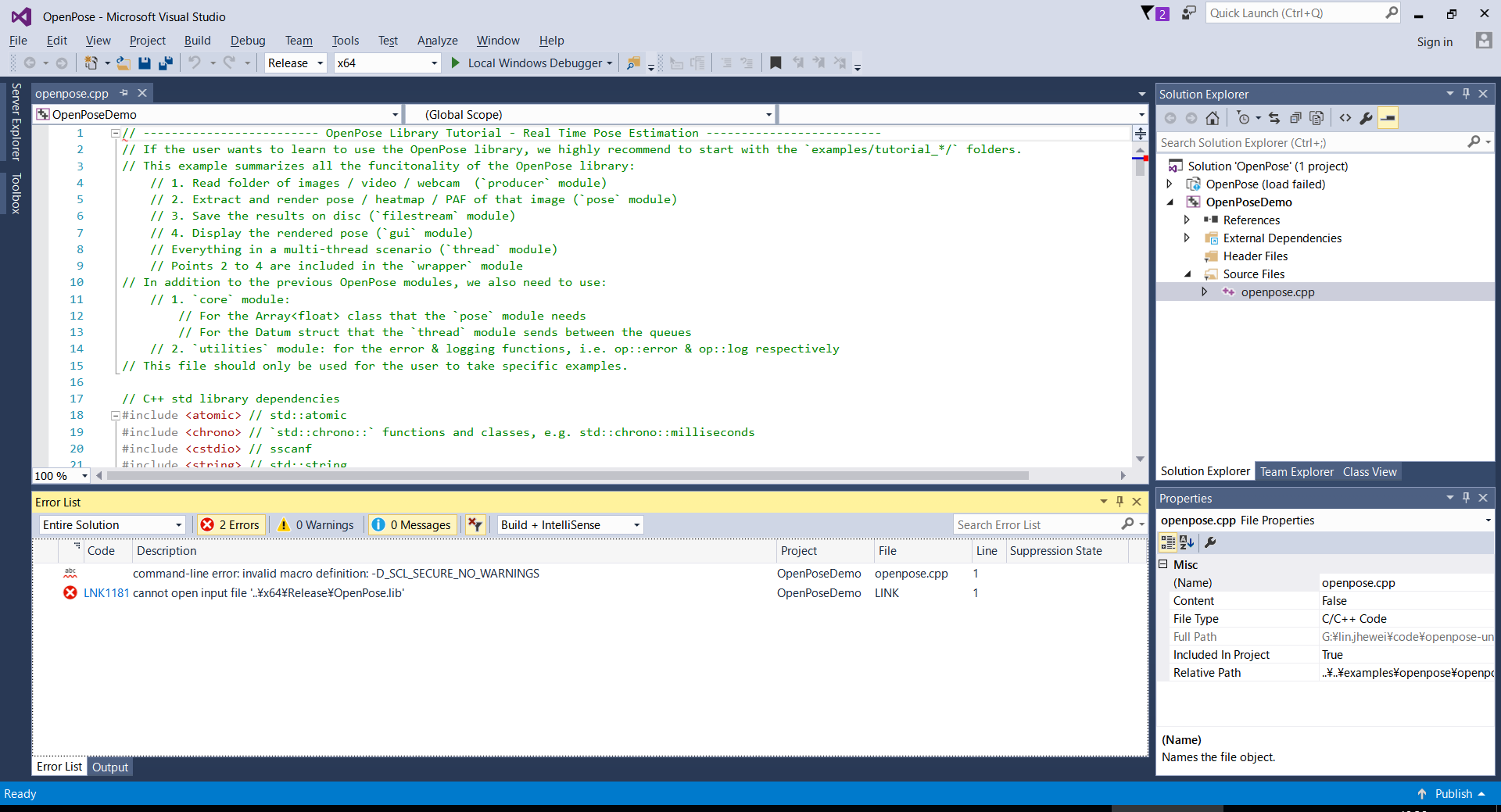The image size is (1501, 812).
Task: Click the Navigate Backward arrow icon
Action: coord(30,63)
